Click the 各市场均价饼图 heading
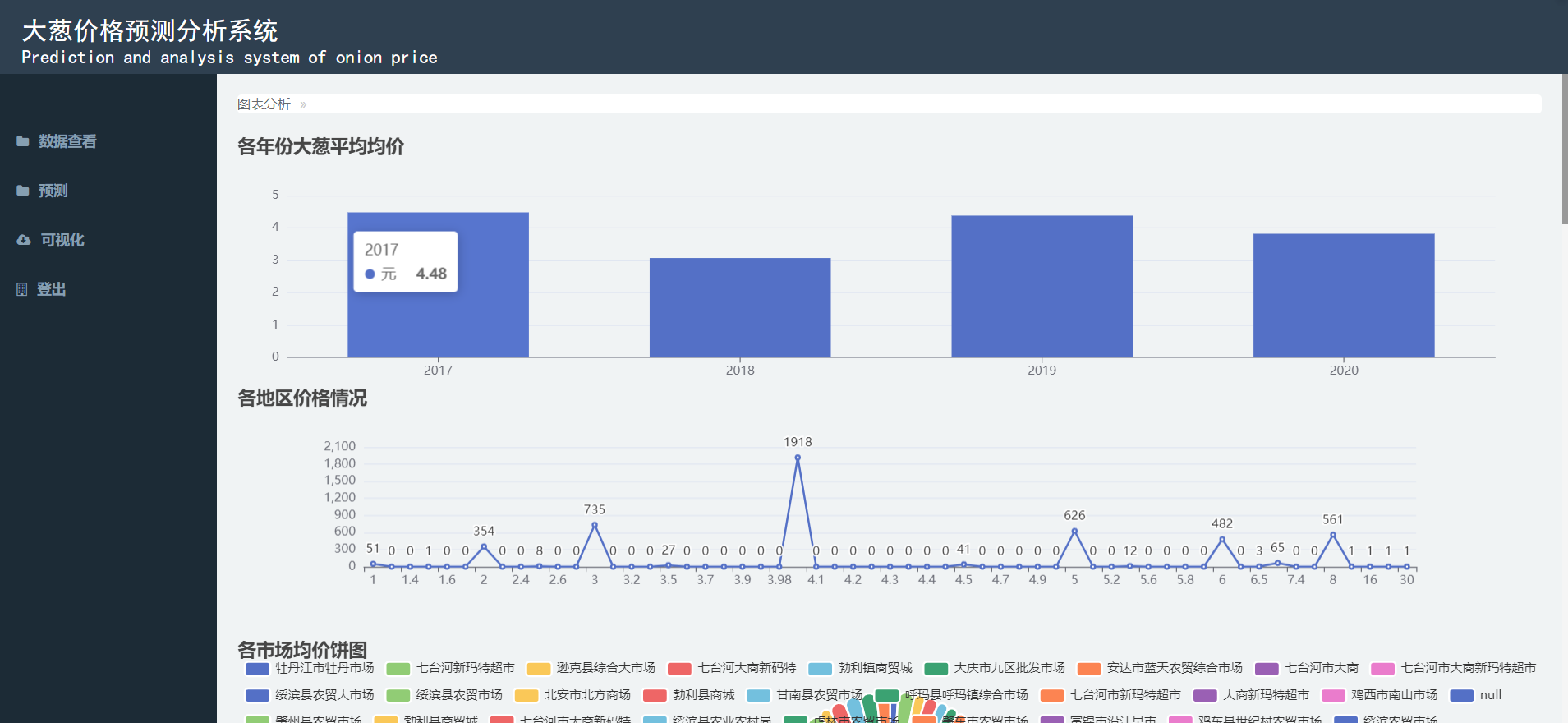The height and width of the screenshot is (723, 1568). 302,649
